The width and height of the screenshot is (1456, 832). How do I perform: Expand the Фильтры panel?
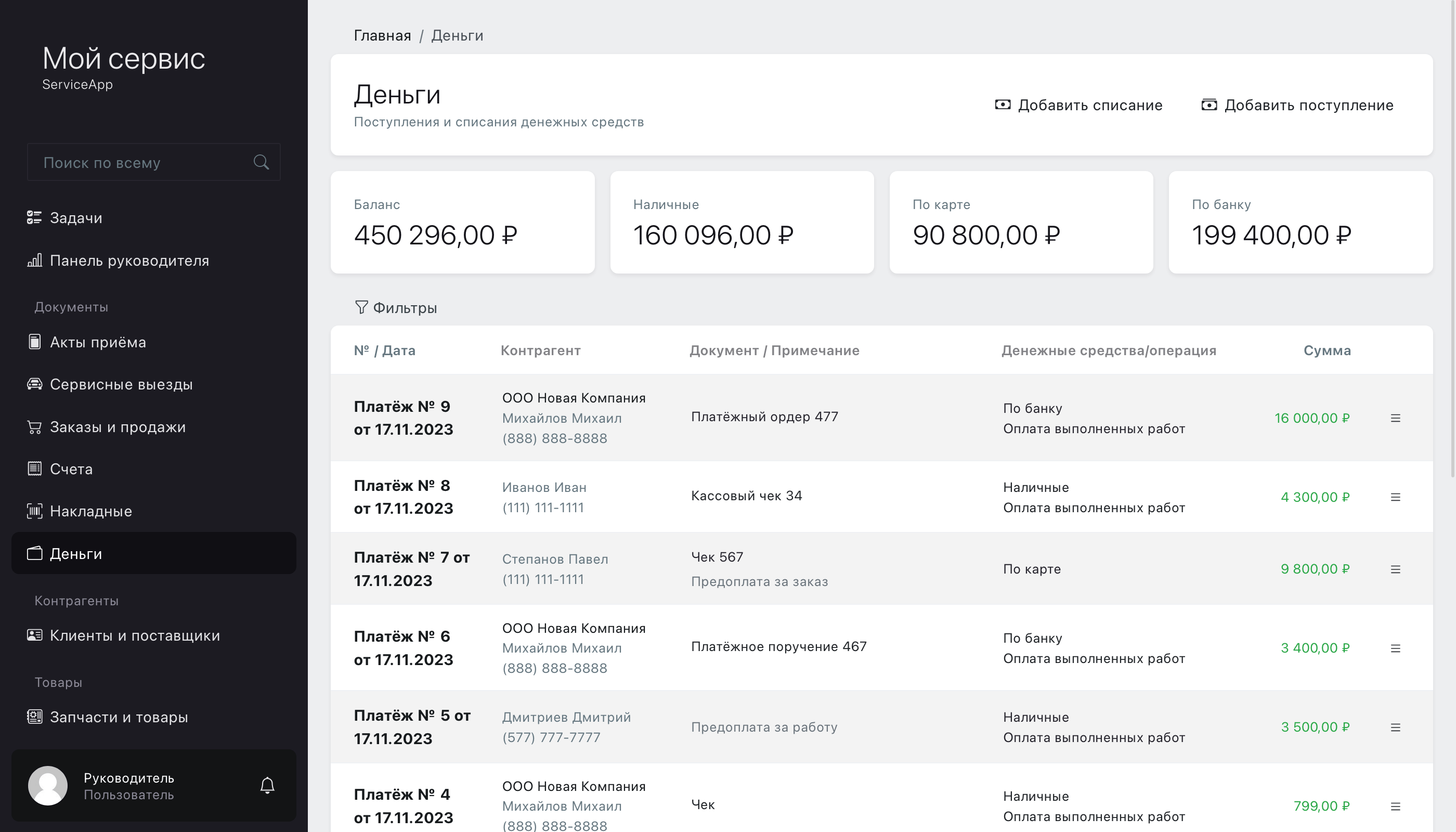(x=396, y=307)
